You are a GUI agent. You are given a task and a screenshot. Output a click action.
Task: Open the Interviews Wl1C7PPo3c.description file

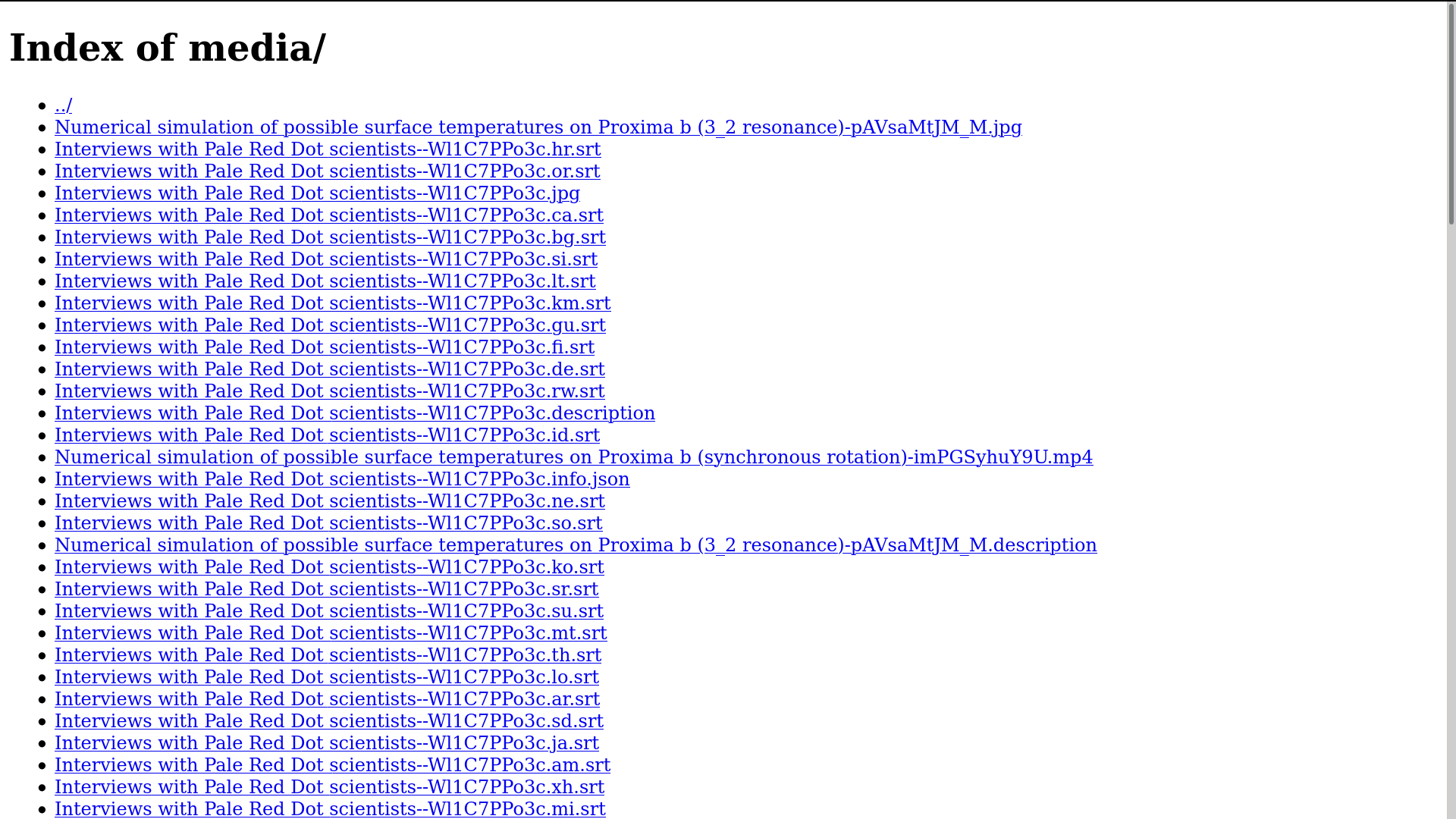[x=354, y=413]
